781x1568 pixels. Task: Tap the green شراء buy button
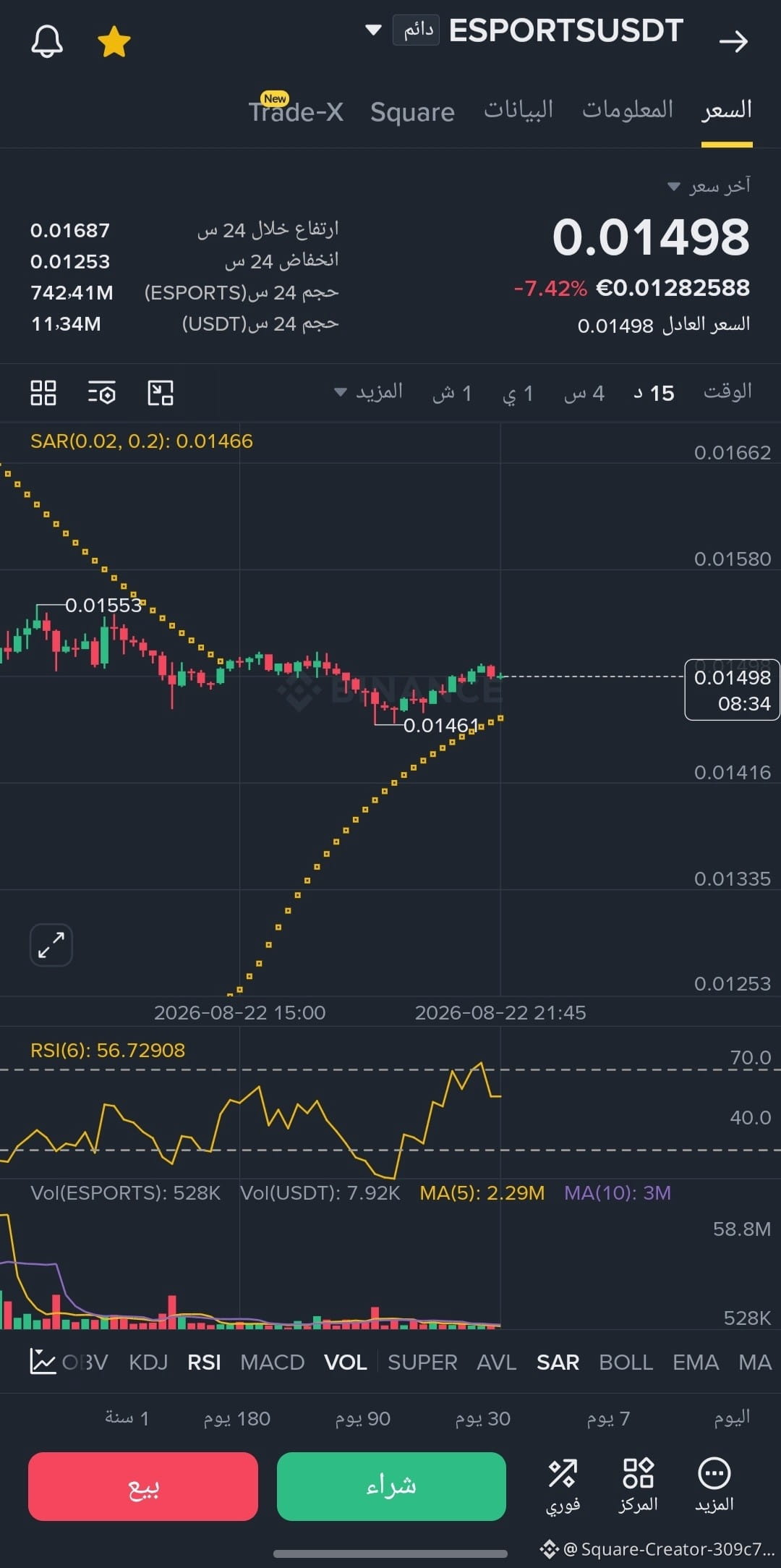point(391,1486)
